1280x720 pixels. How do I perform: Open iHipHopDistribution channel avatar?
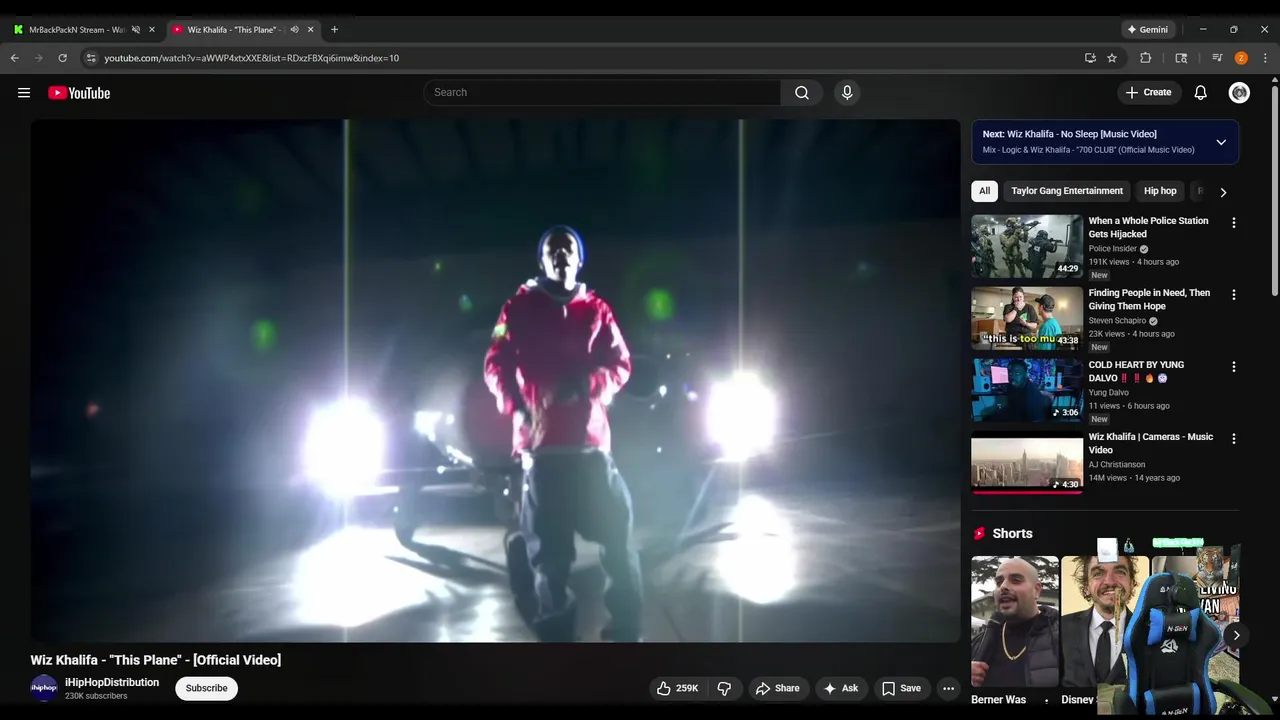pos(44,688)
